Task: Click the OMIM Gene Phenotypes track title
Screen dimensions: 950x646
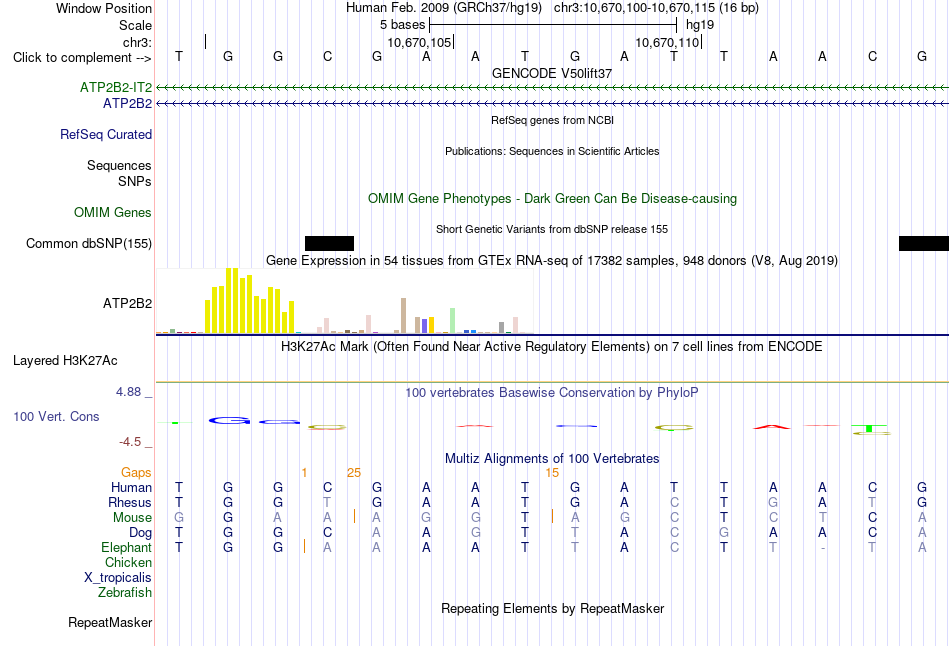Action: (552, 198)
